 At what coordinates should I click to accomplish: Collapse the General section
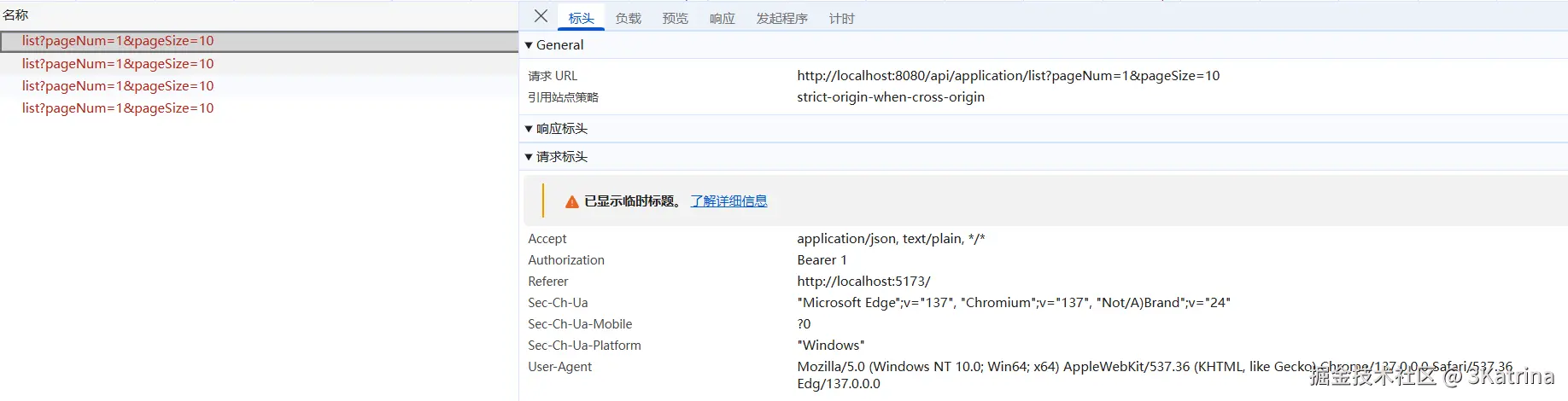pos(529,45)
